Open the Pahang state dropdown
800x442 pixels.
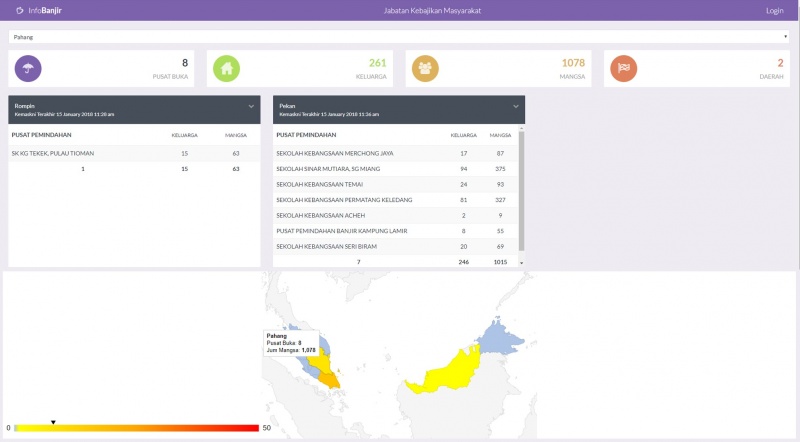399,37
